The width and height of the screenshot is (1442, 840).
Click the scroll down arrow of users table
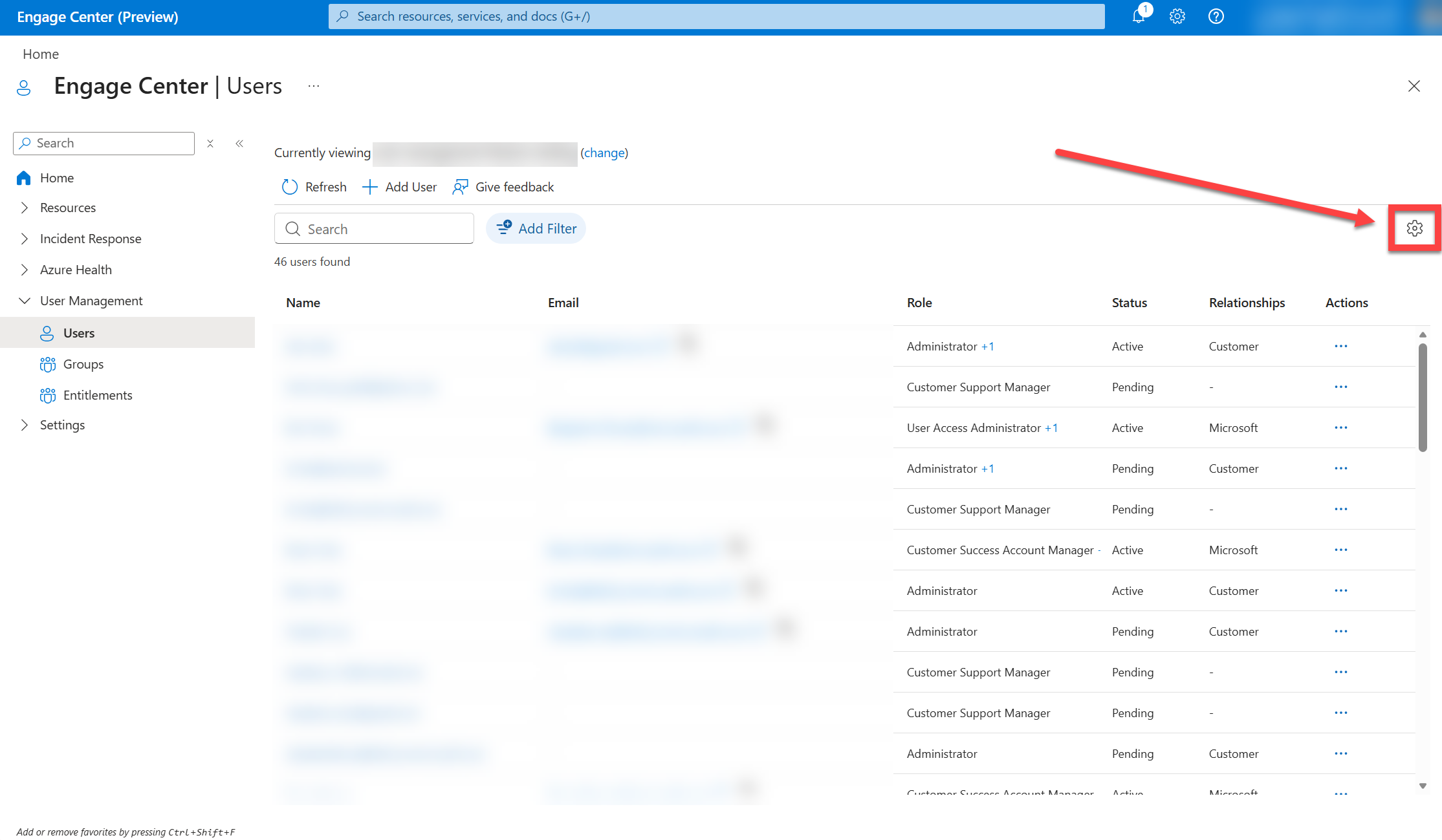1423,786
